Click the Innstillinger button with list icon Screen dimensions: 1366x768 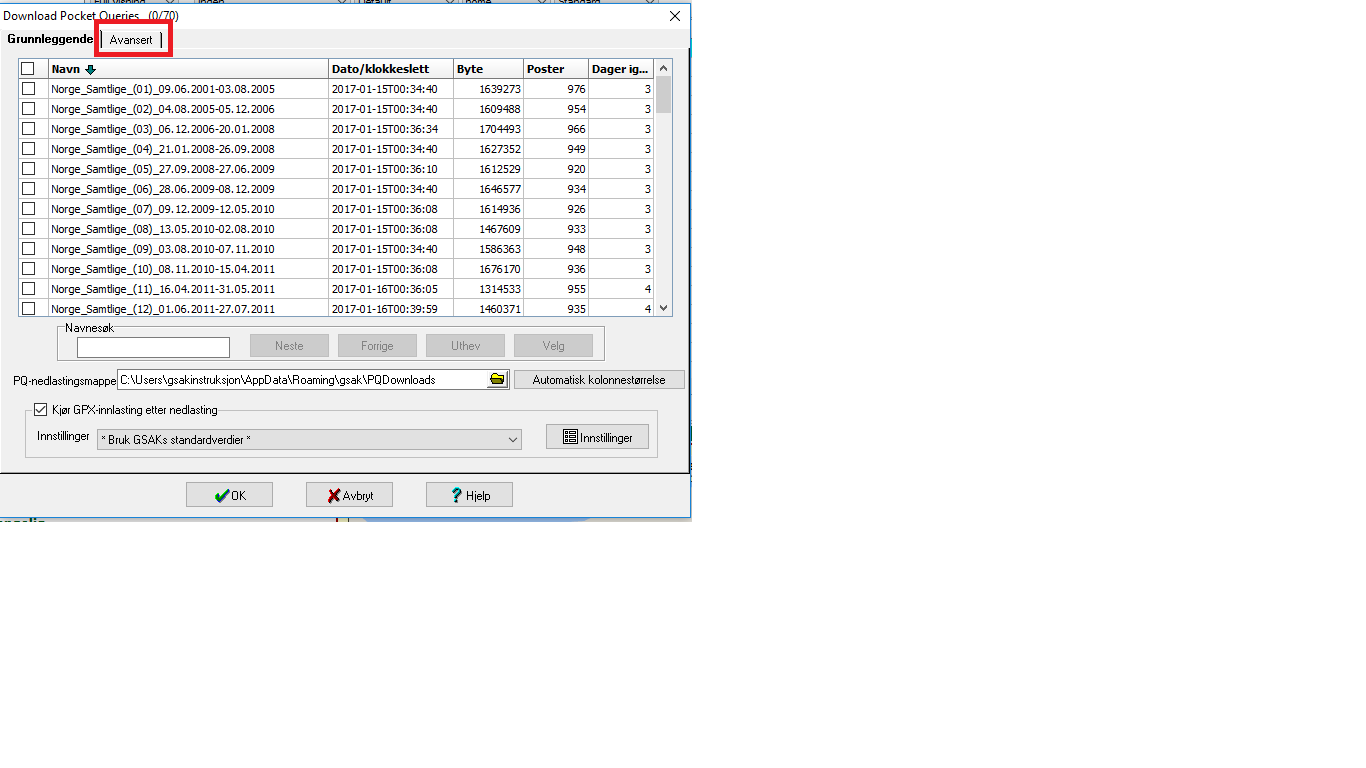[597, 437]
